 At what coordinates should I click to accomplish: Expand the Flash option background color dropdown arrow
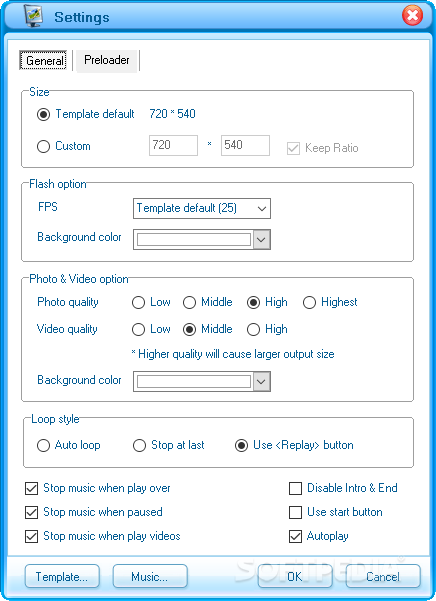point(261,240)
